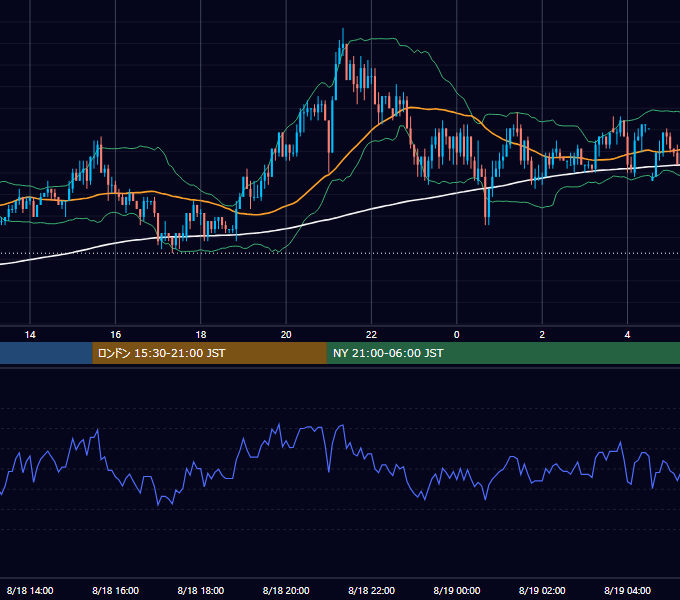Click the '20' hour label on price chart axis

(x=286, y=335)
